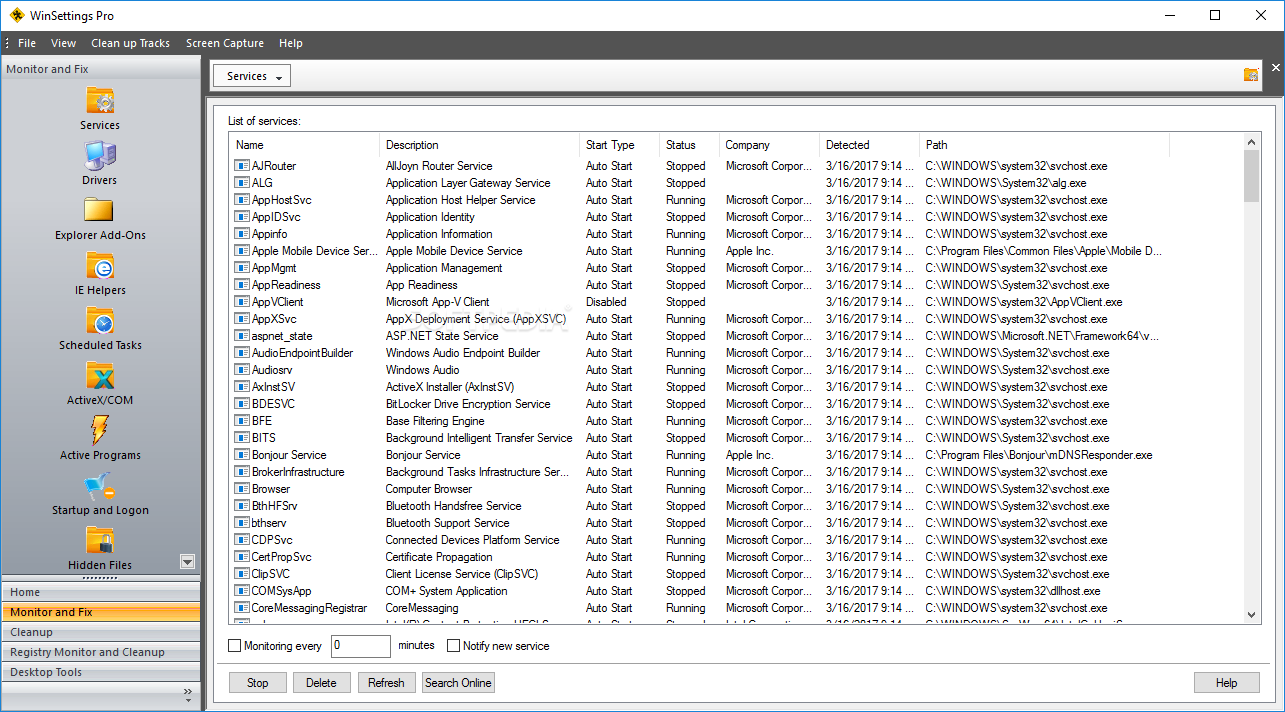1285x712 pixels.
Task: Sort the list by Company column
Action: pos(770,145)
